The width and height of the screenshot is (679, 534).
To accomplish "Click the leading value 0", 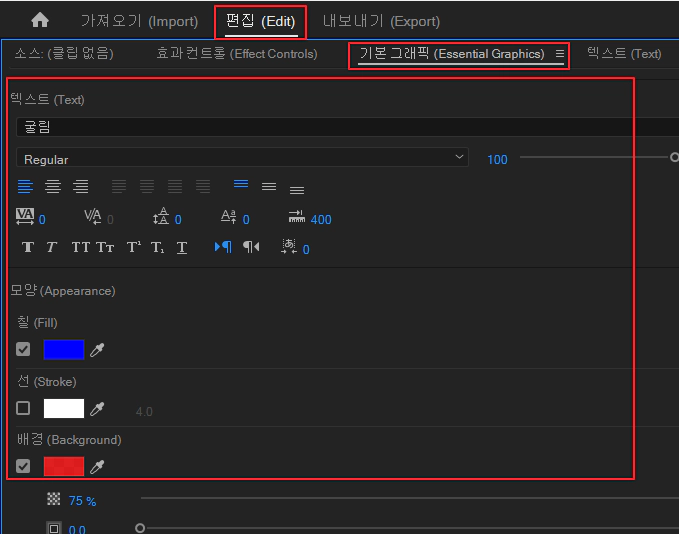I will tap(178, 220).
